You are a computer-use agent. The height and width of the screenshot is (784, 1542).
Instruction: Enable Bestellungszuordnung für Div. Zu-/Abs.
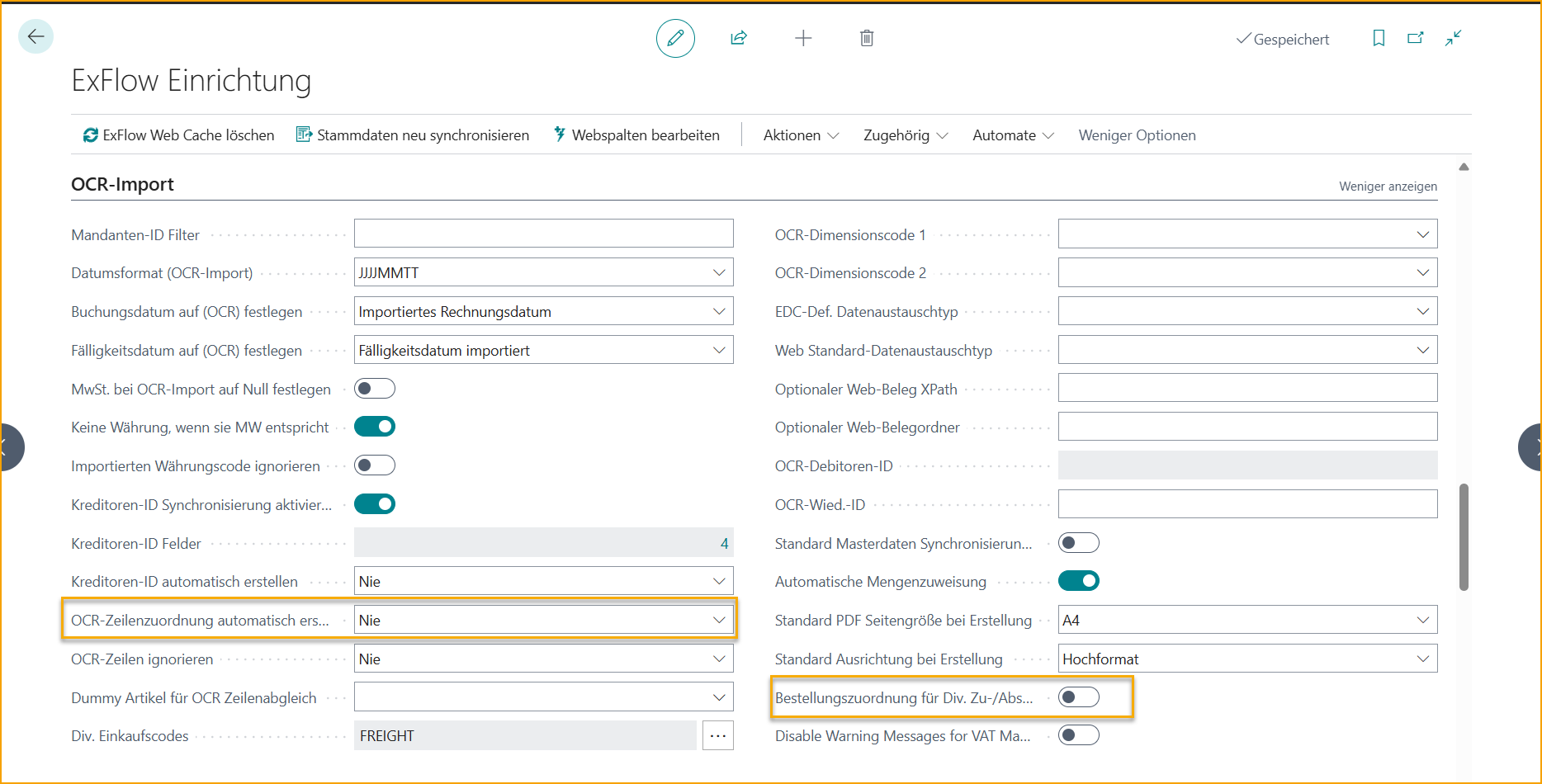tap(1079, 697)
